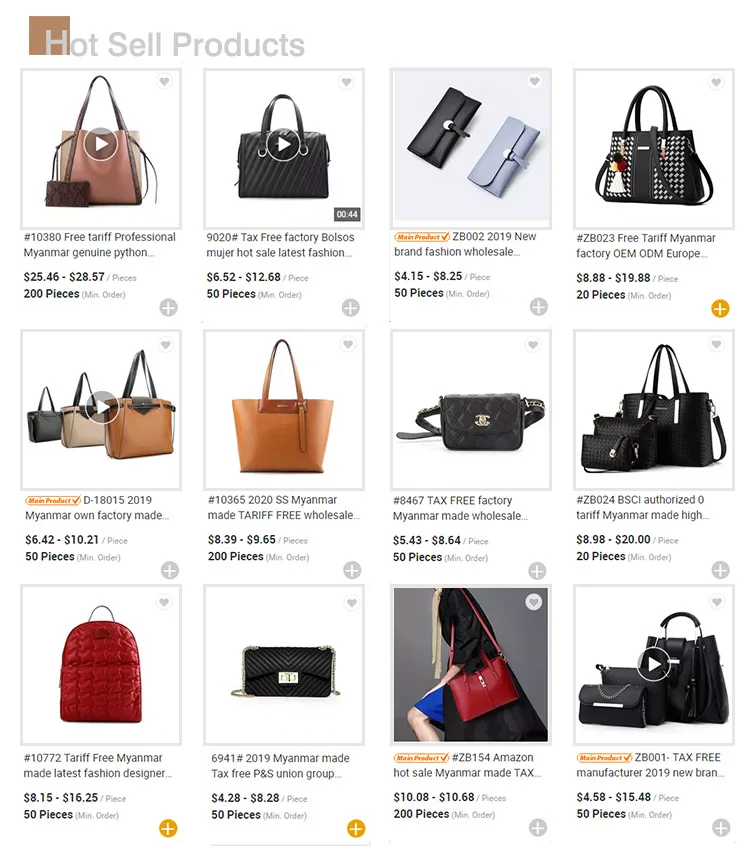The image size is (750, 853).
Task: Favorite the #10380 python handbag with heart icon
Action: (164, 82)
